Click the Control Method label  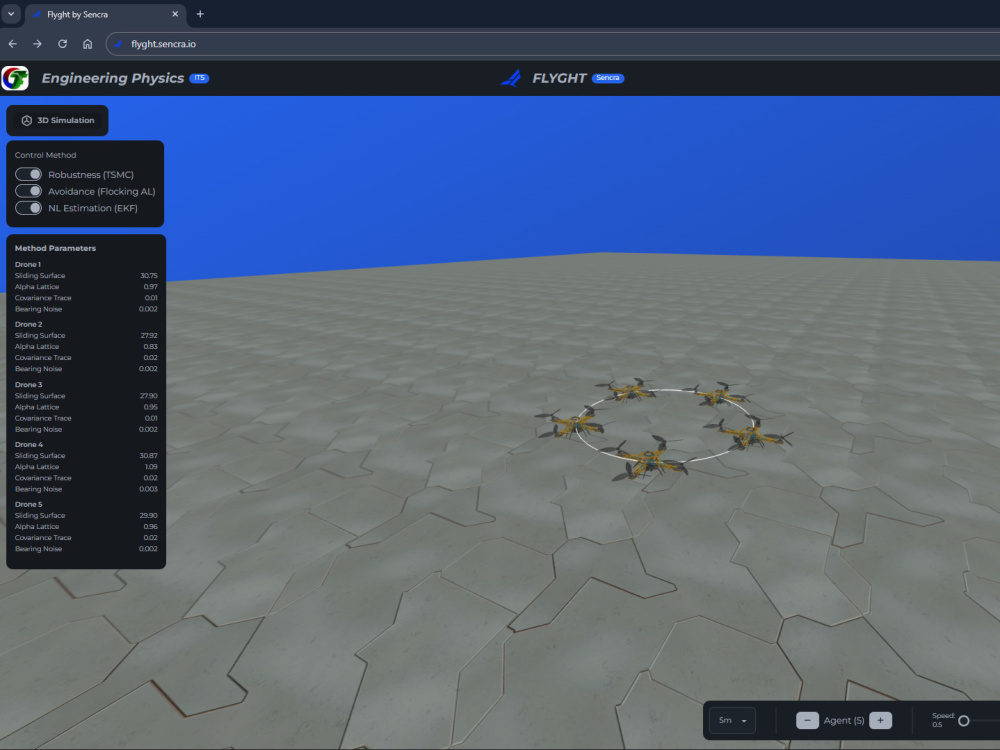click(x=45, y=155)
